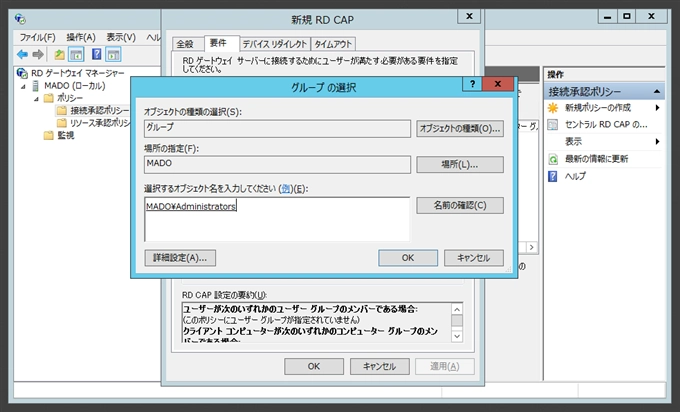The width and height of the screenshot is (680, 412).
Task: Click the Back arrow toolbar icon
Action: pos(22,54)
